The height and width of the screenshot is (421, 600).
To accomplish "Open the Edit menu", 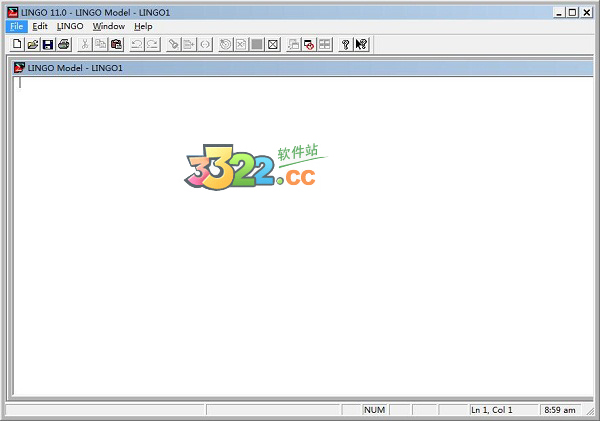I will click(x=40, y=26).
